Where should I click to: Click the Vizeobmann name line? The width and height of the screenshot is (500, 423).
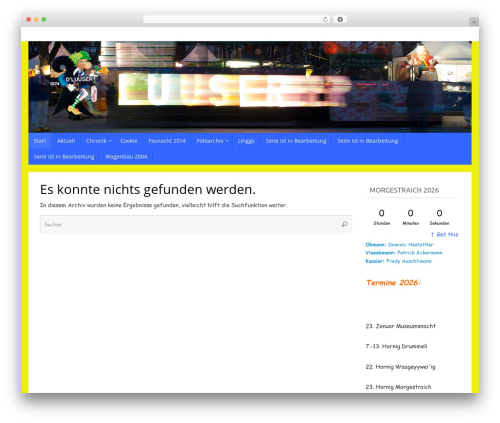coord(404,253)
